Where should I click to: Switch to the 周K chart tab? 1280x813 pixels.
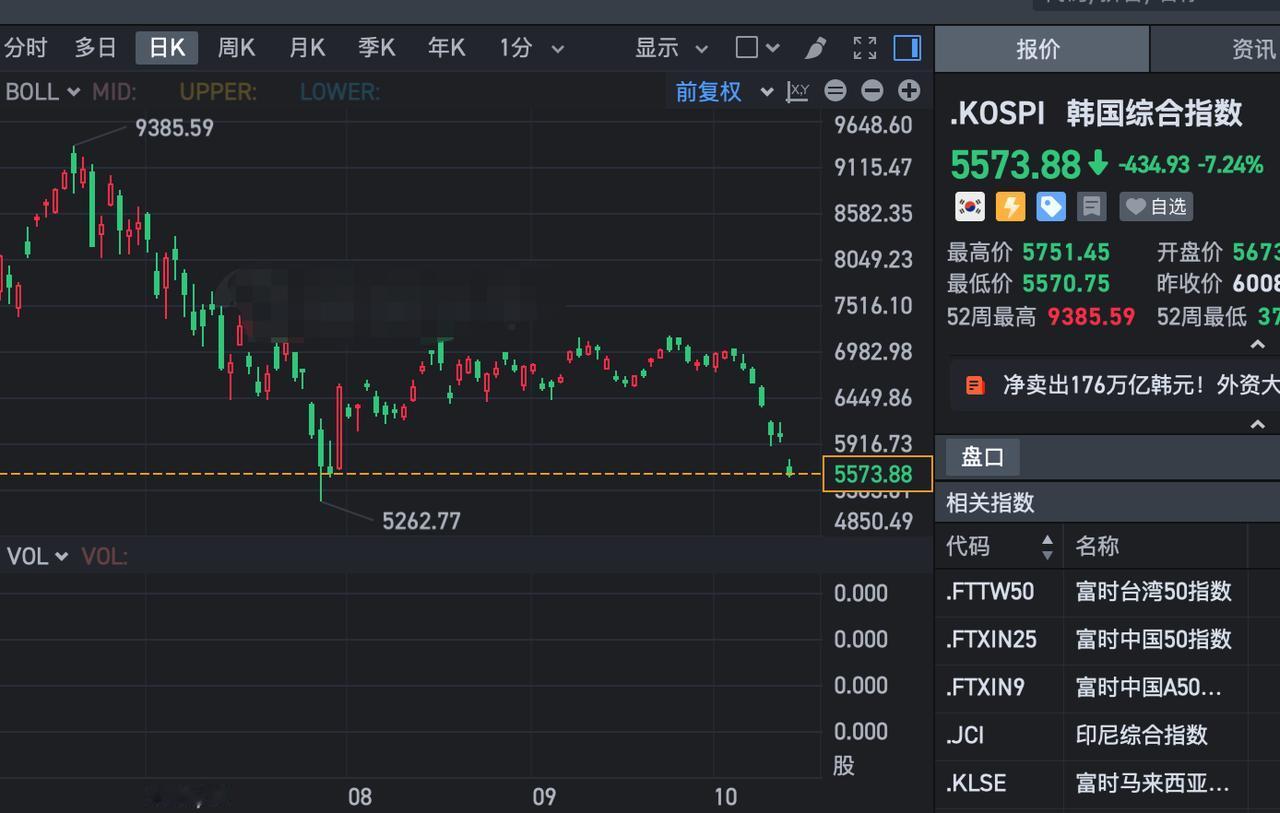tap(237, 47)
